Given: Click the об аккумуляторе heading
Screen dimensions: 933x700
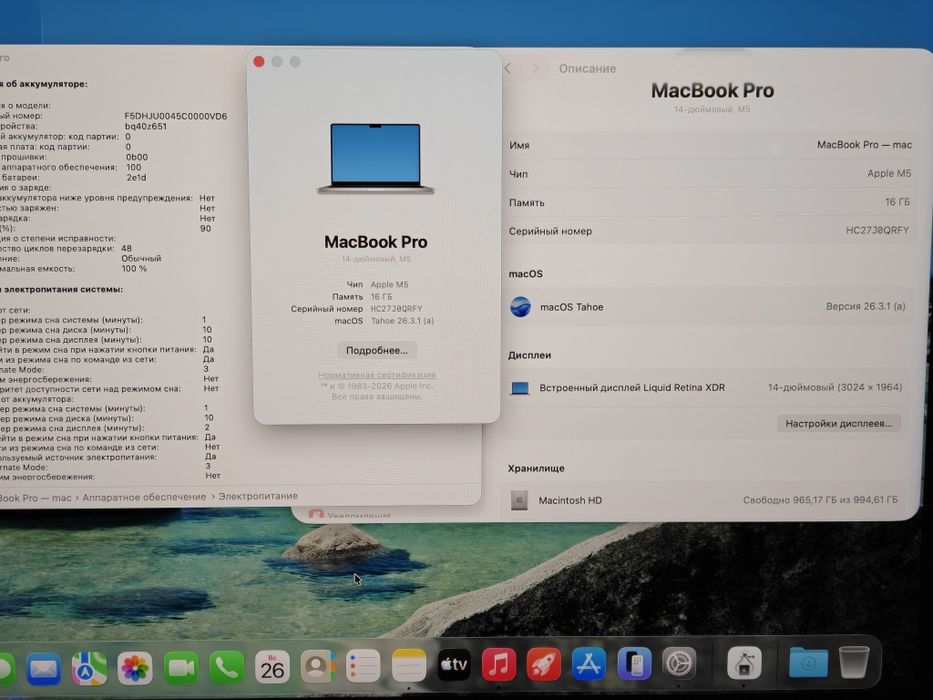Looking at the screenshot, I should pos(46,84).
